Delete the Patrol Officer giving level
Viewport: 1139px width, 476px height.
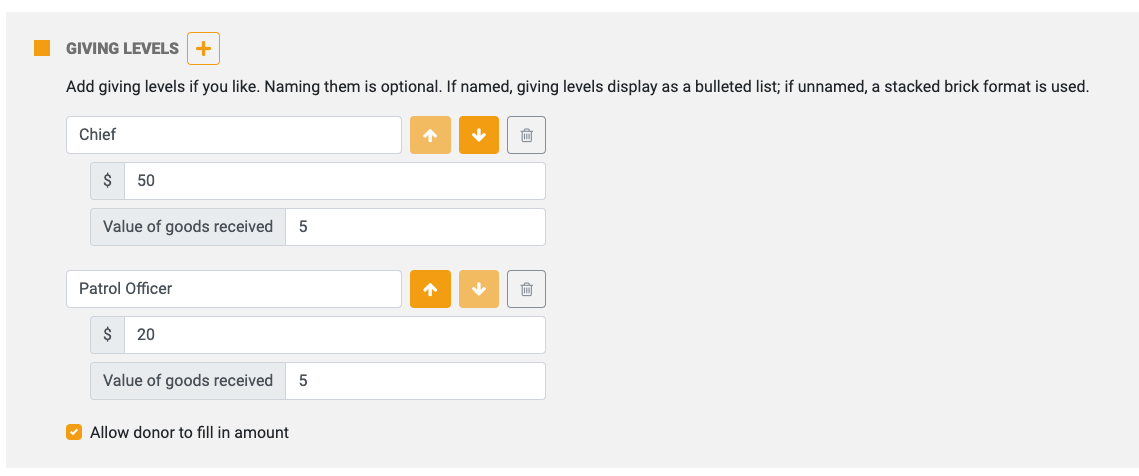(x=527, y=289)
